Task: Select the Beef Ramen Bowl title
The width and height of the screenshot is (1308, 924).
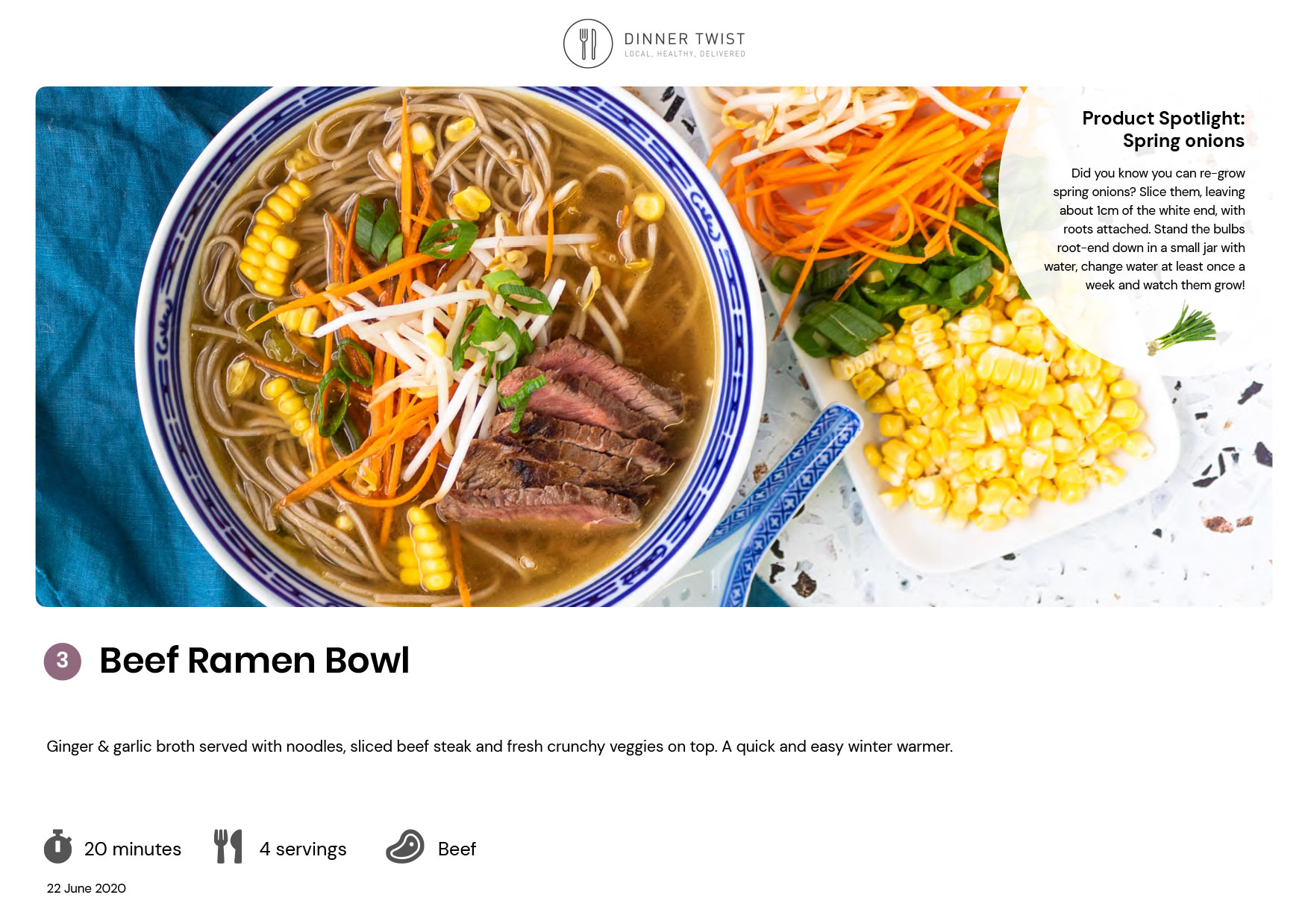Action: 254,661
